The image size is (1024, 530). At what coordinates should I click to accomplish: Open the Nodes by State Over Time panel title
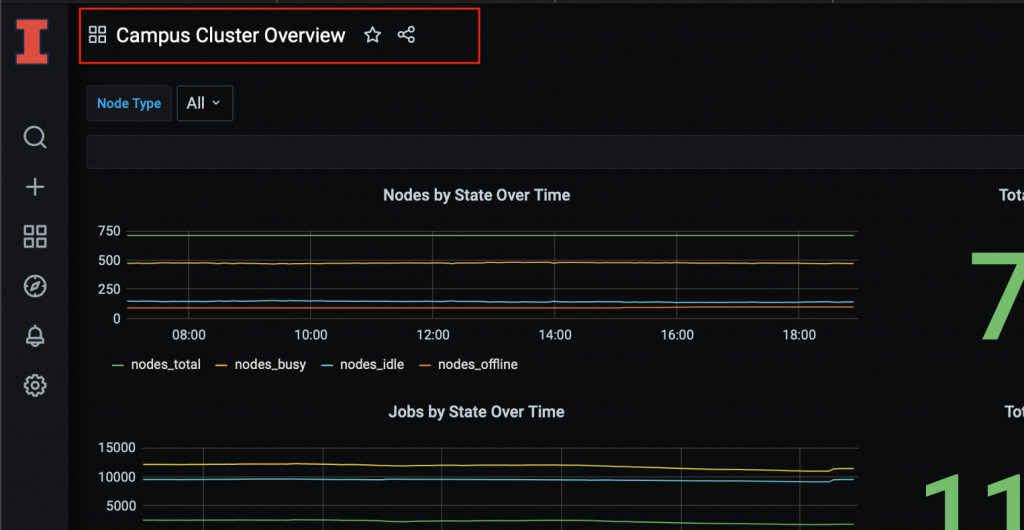[477, 195]
